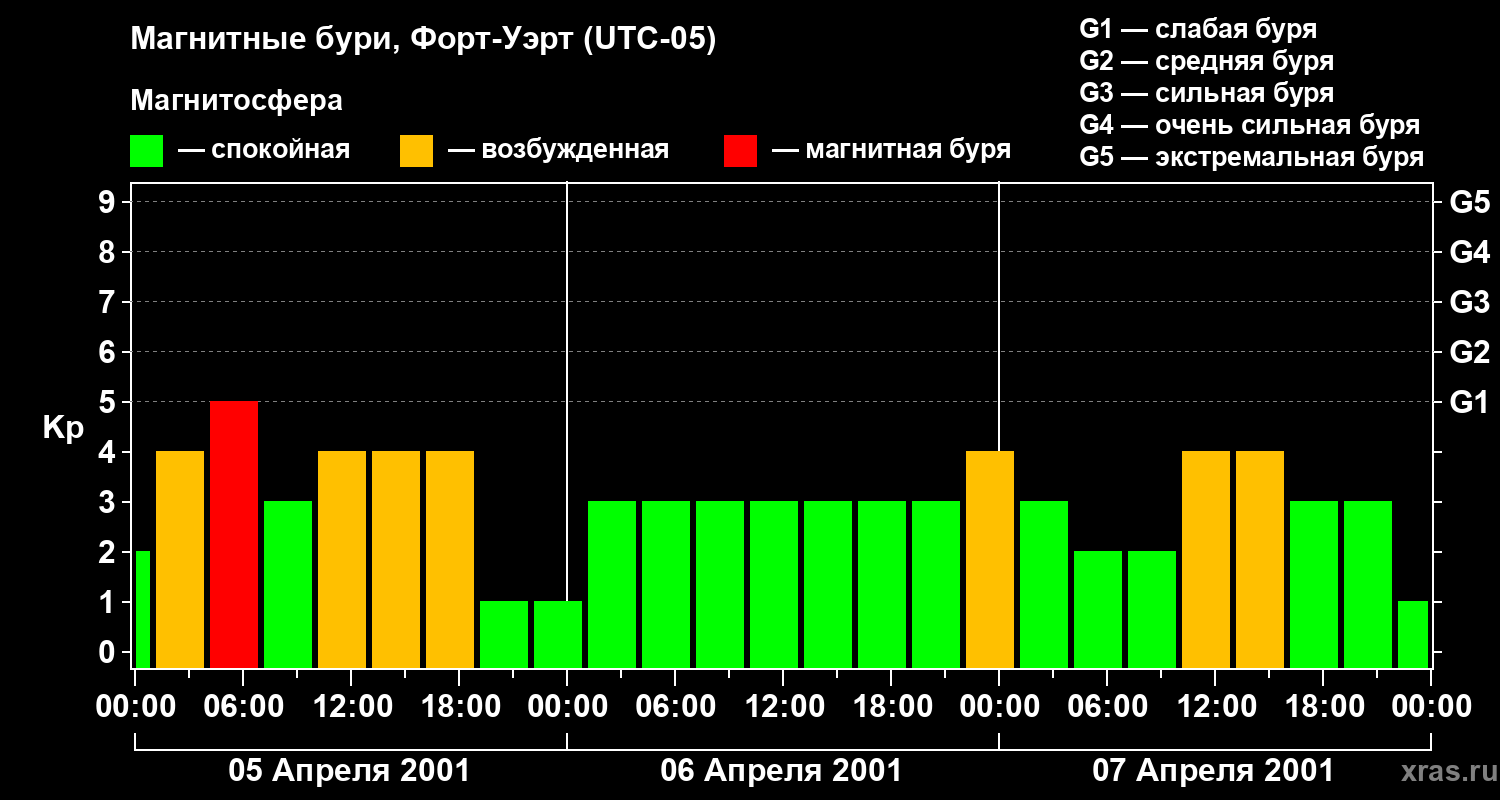Click the Kp 2 bar above 06:00 on 07 April

click(1098, 609)
